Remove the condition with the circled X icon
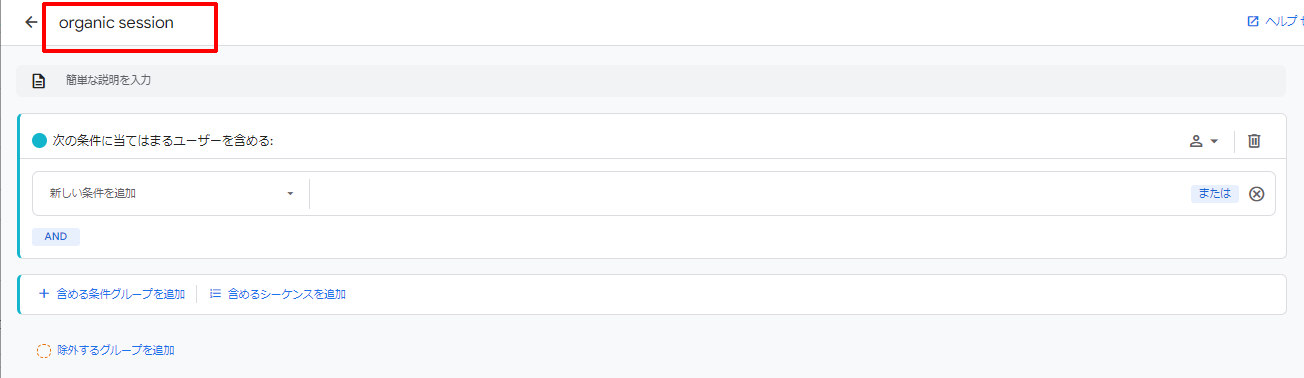The width and height of the screenshot is (1304, 378). pyautogui.click(x=1257, y=194)
